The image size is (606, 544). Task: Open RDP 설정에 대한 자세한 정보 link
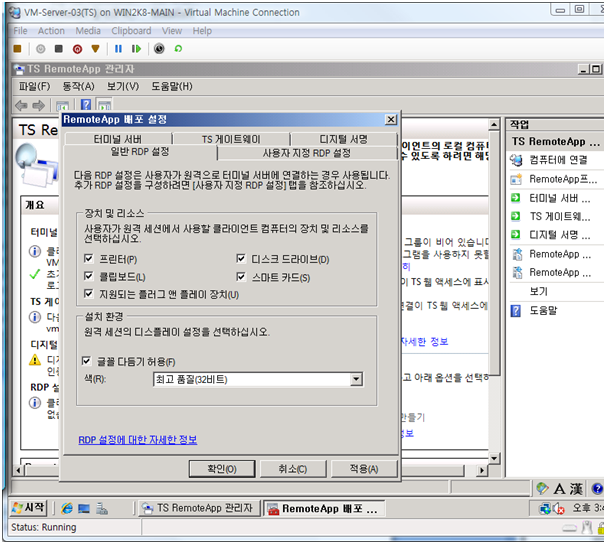tap(138, 440)
